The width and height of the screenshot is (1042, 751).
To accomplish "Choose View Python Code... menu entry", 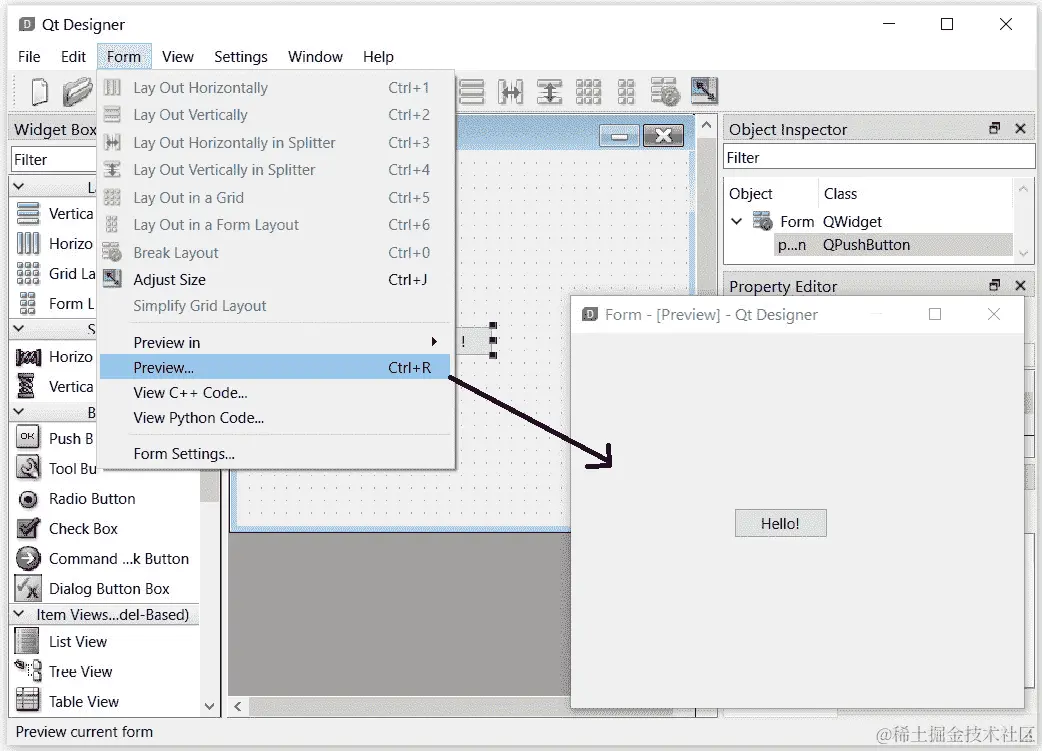I will (274, 418).
